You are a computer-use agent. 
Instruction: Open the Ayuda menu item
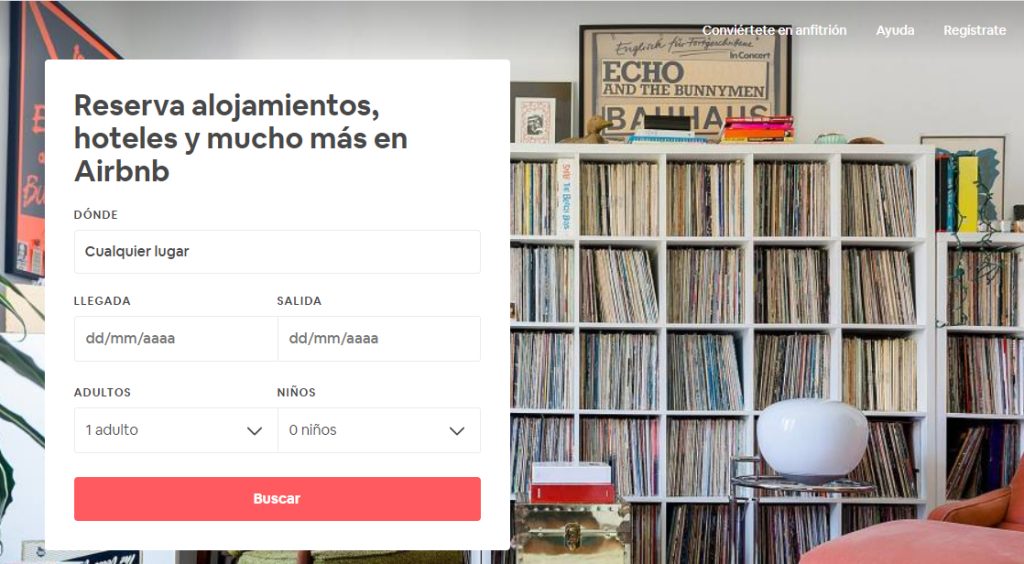tap(895, 30)
